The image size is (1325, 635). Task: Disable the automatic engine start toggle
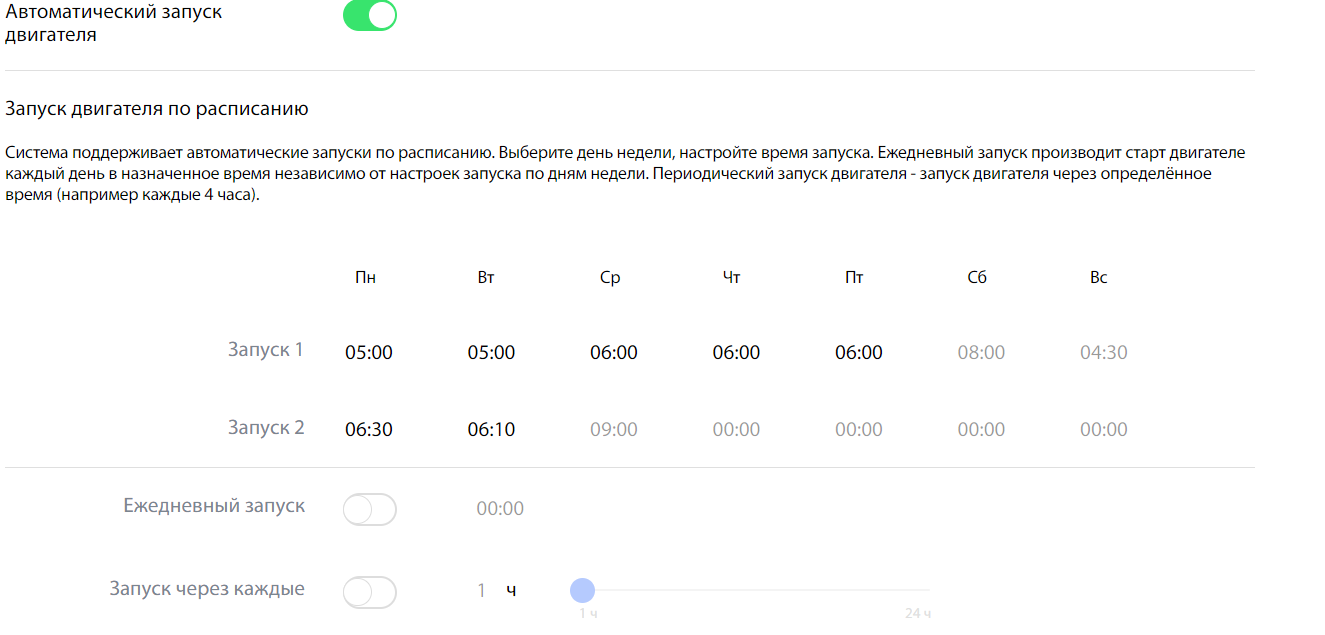(x=370, y=16)
